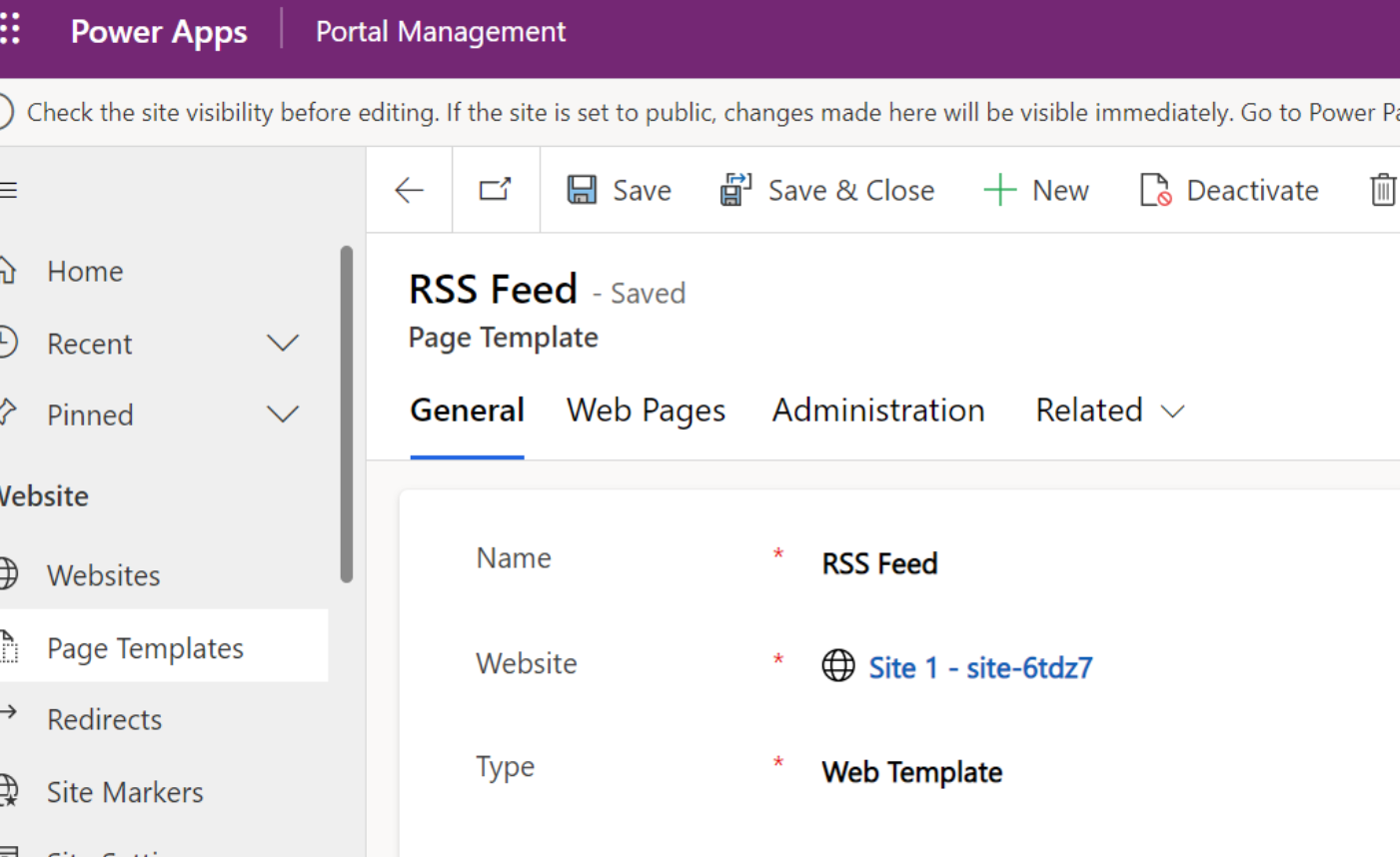
Task: Click the site visibility notification text
Action: (x=712, y=112)
